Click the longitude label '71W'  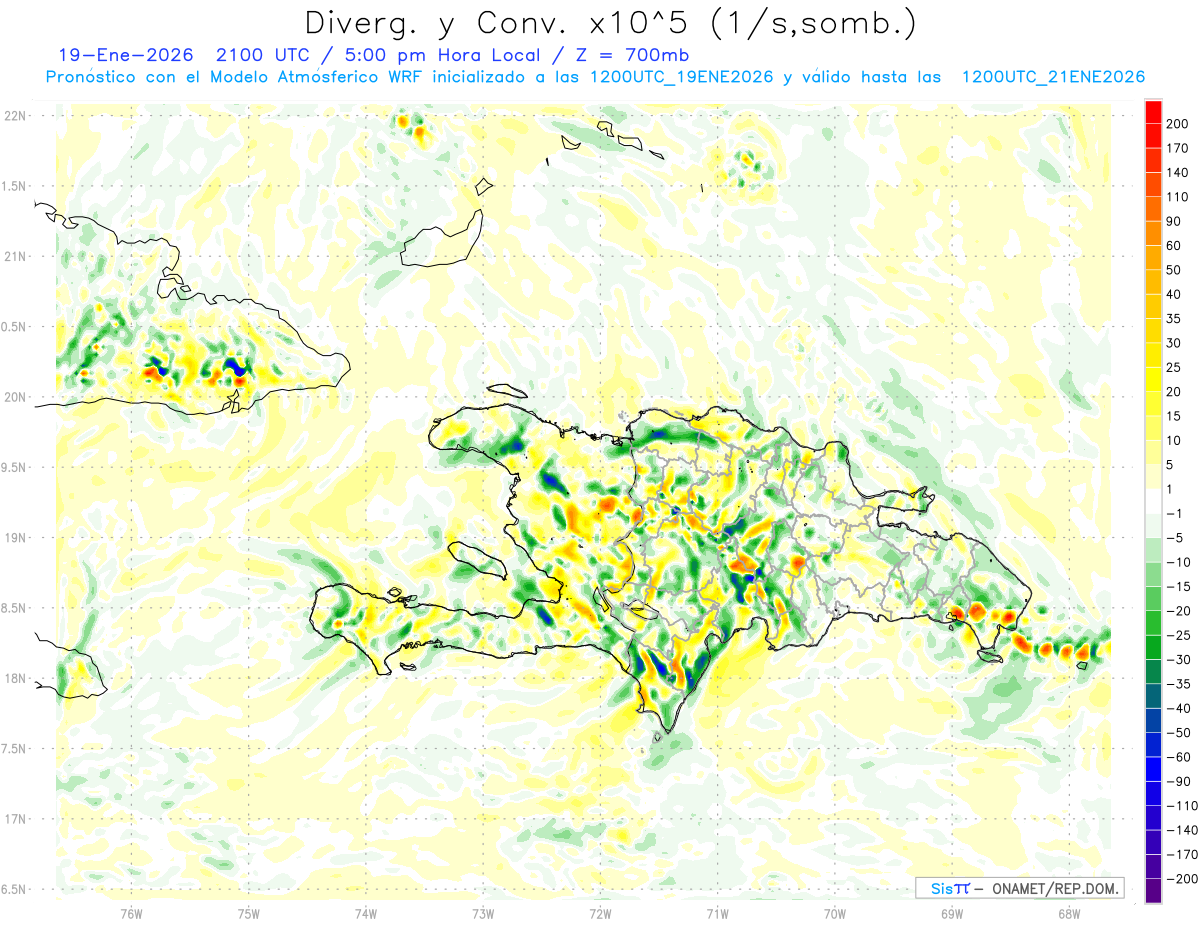pyautogui.click(x=717, y=913)
